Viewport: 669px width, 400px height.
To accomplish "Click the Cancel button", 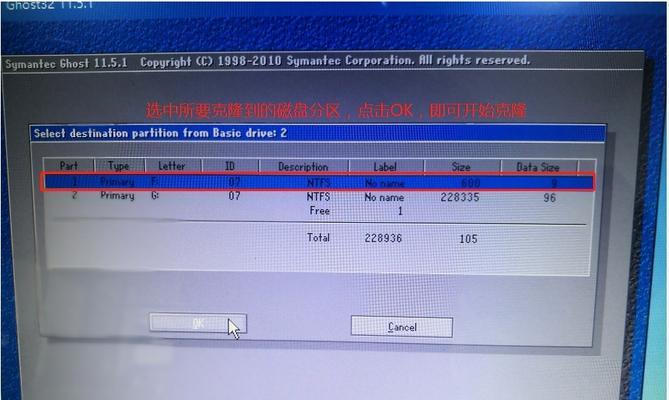I will click(x=401, y=327).
